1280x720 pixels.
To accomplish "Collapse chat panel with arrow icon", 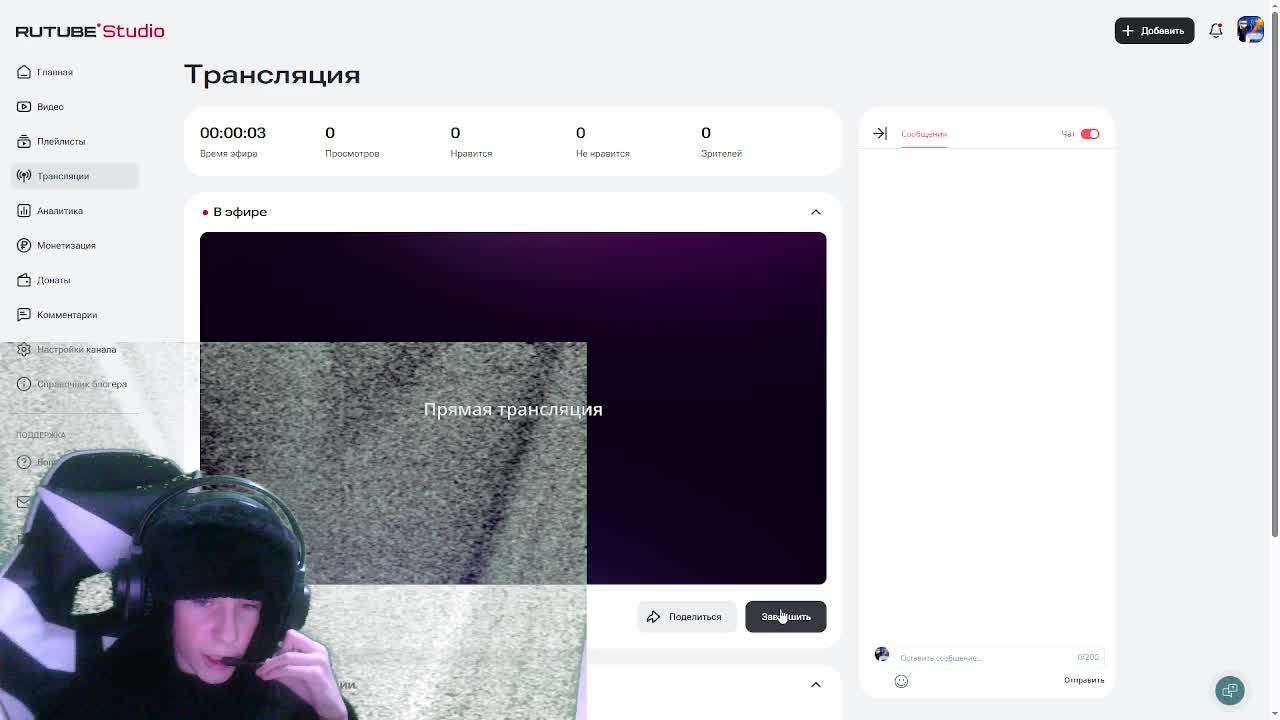I will [880, 133].
